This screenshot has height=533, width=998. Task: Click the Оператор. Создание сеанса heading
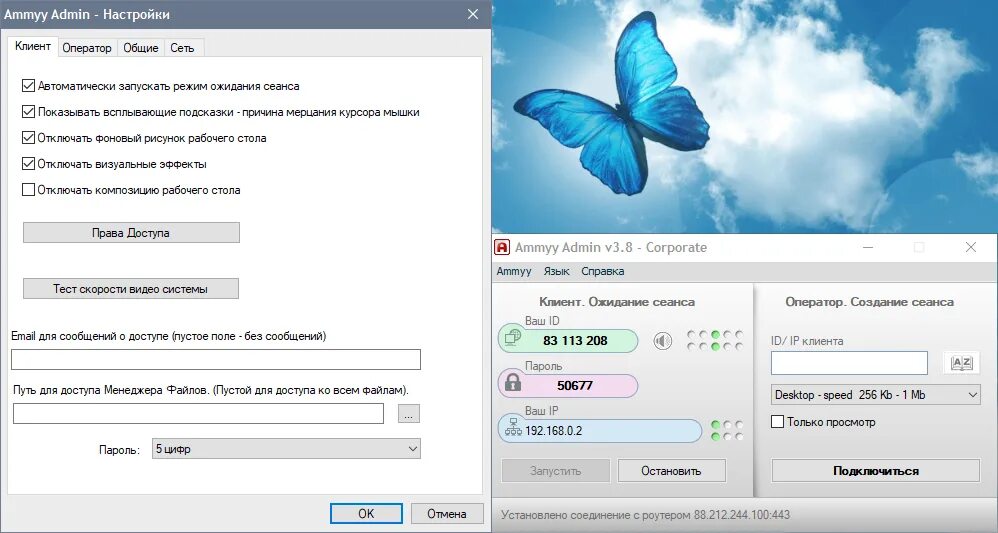(x=869, y=302)
